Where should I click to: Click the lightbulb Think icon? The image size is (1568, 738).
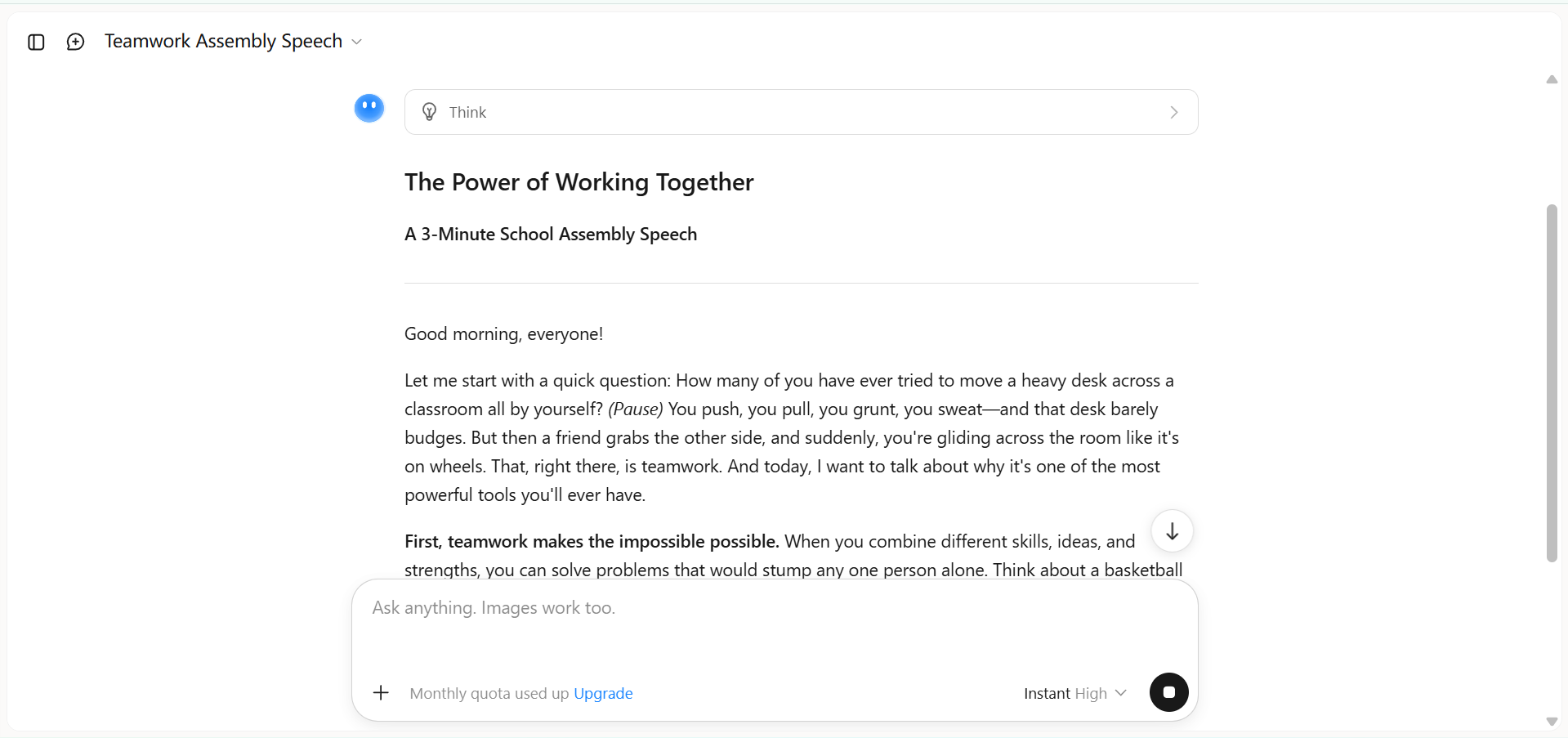pos(429,112)
